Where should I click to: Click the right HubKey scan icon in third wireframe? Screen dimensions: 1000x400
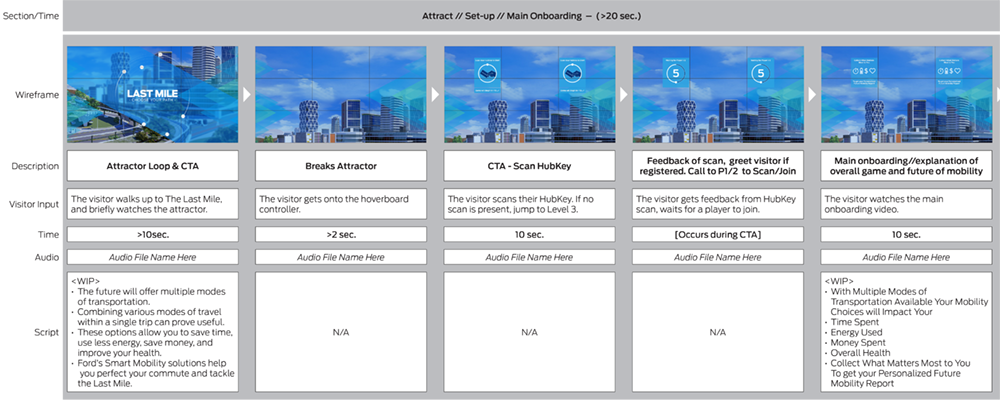click(x=573, y=72)
